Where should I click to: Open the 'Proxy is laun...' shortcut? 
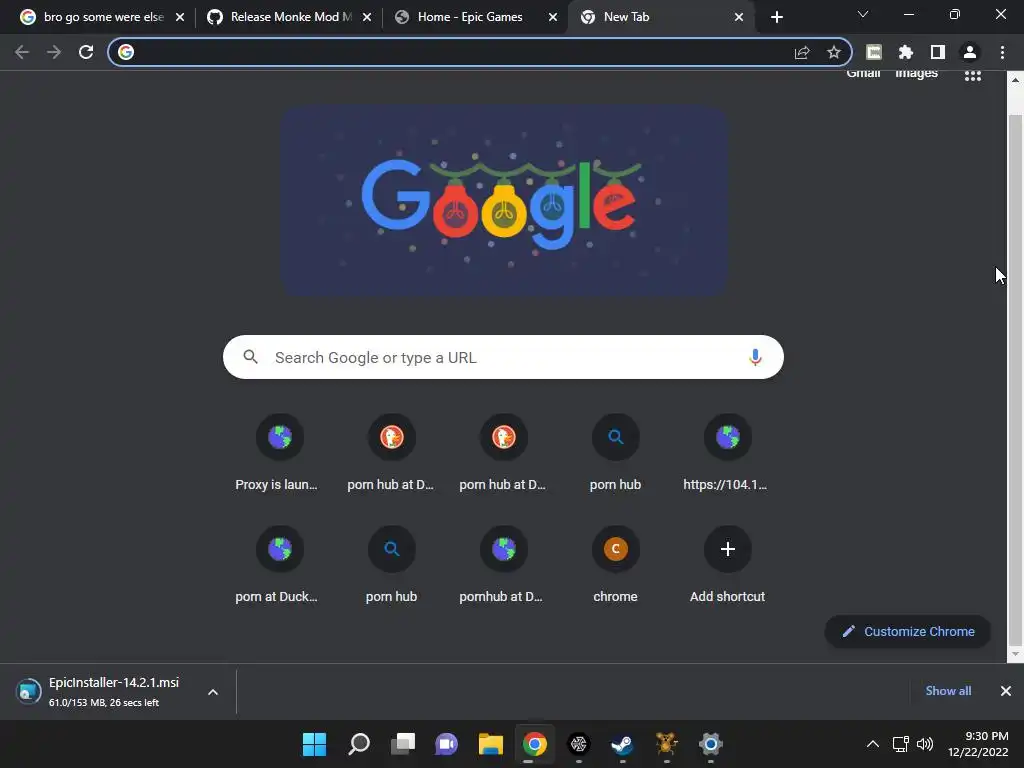pos(280,453)
